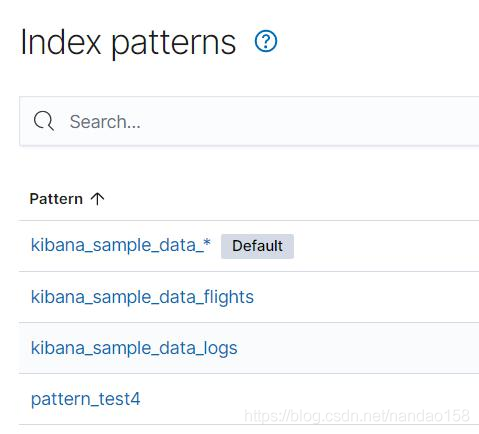Image resolution: width=479 pixels, height=434 pixels.
Task: Click the ascending sort arrow beside Pattern
Action: coord(97,199)
